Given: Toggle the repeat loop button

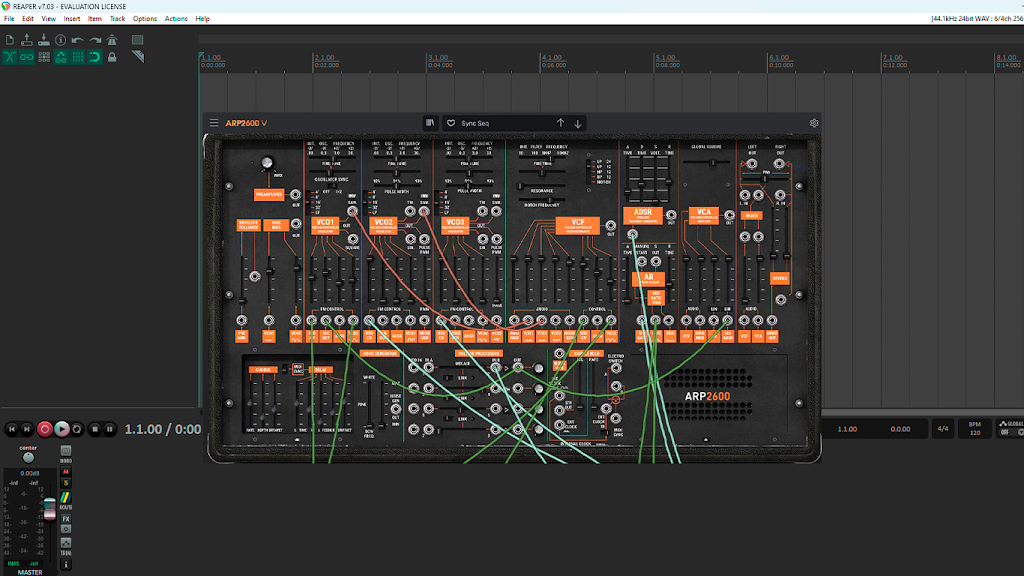Looking at the screenshot, I should point(77,429).
